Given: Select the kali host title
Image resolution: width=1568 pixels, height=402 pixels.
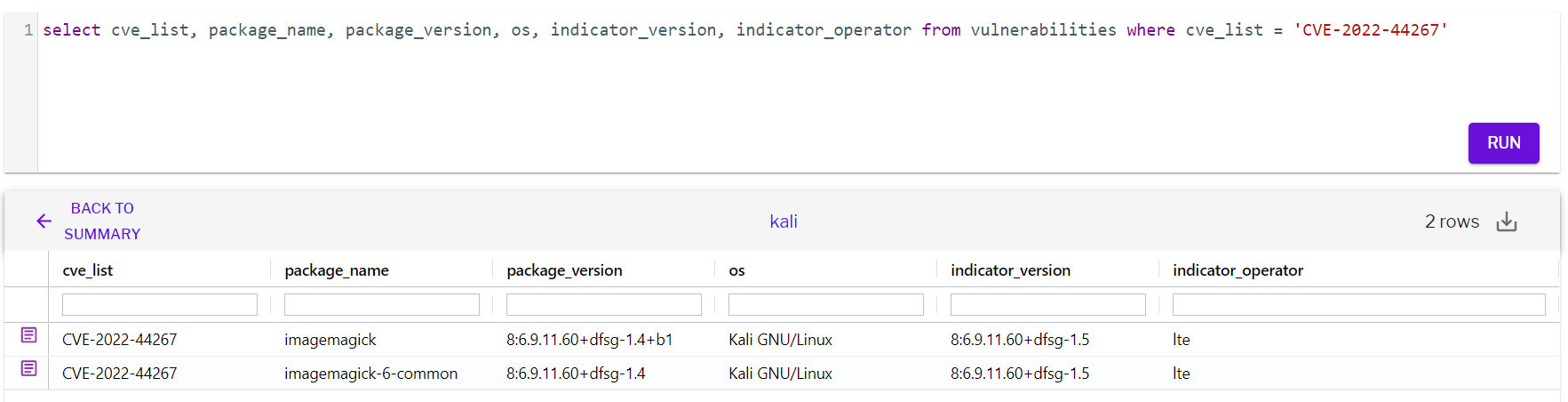Looking at the screenshot, I should pos(784,221).
